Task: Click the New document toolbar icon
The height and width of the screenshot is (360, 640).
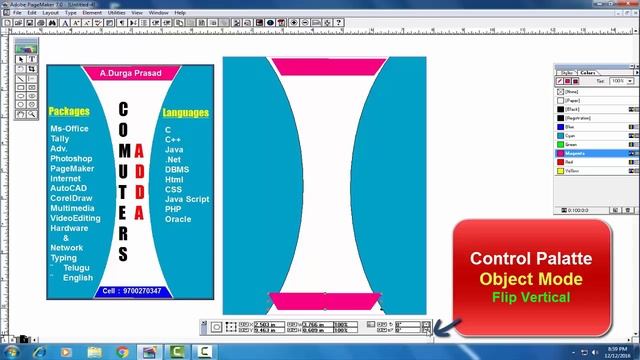Action: click(x=8, y=23)
